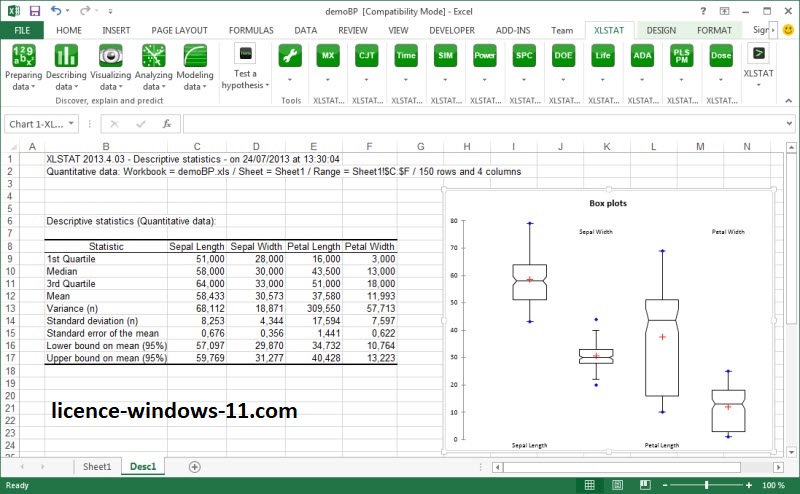
Task: Adjust the zoom slider handle
Action: 706,485
